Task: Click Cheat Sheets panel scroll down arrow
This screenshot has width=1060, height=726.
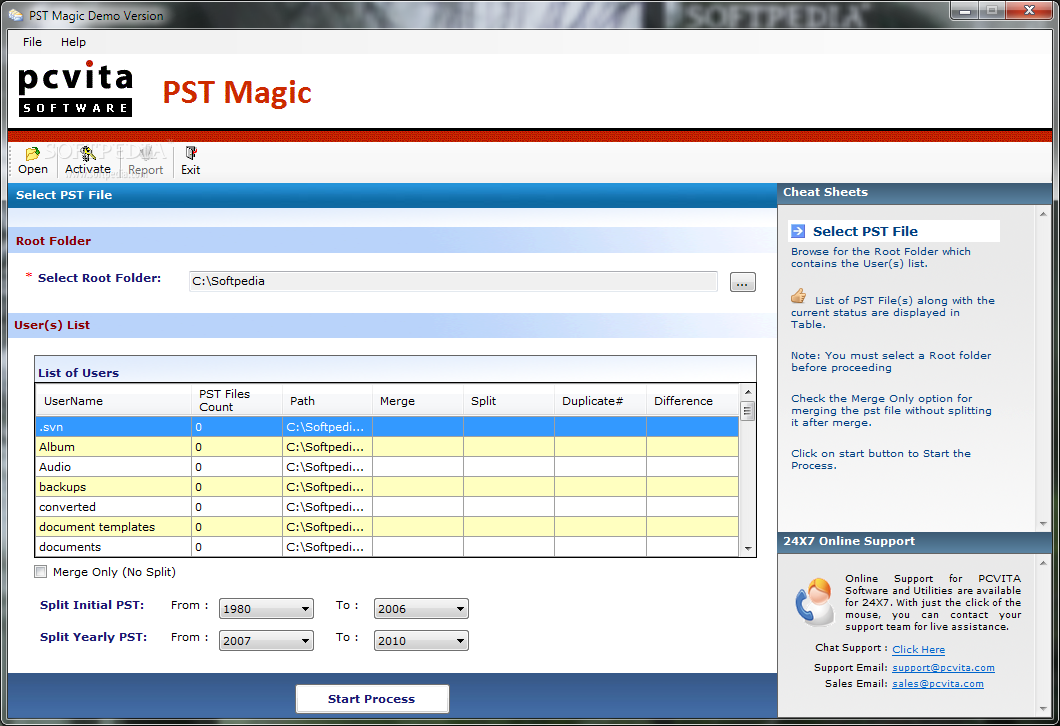Action: pyautogui.click(x=1042, y=524)
